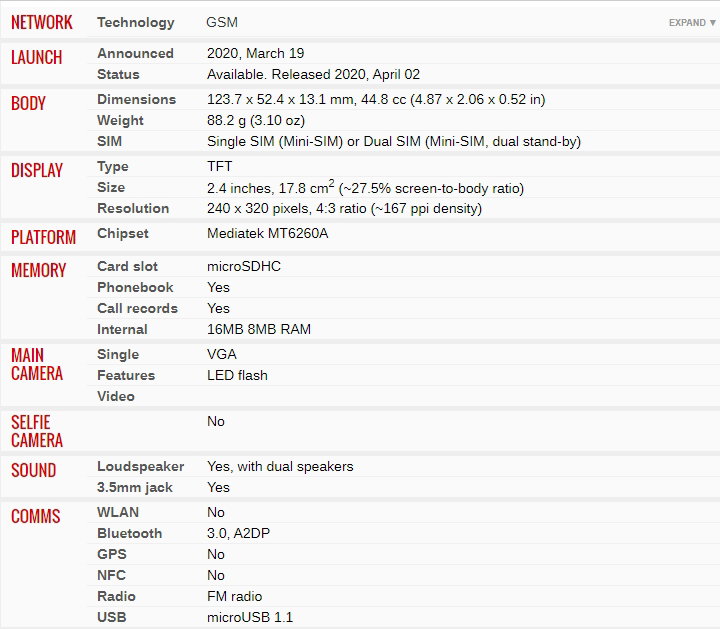Image resolution: width=720 pixels, height=629 pixels.
Task: Click the Resolution label under Display
Action: click(x=133, y=208)
